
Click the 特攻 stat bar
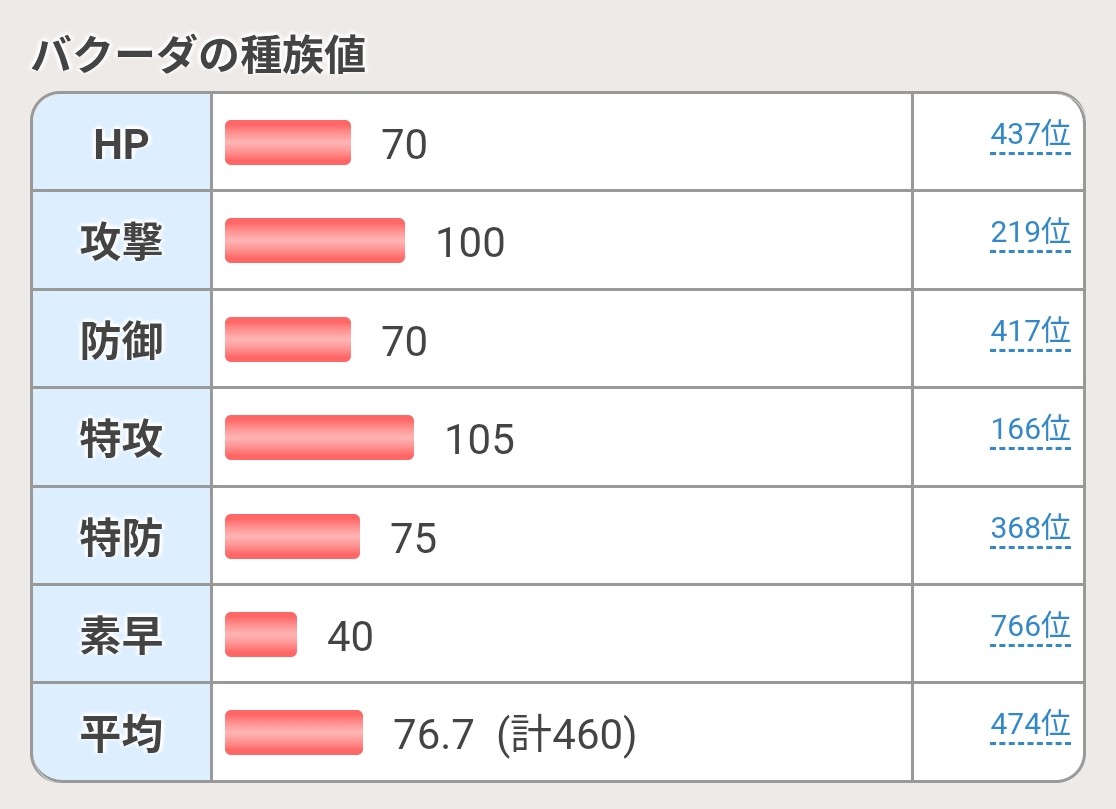point(319,438)
